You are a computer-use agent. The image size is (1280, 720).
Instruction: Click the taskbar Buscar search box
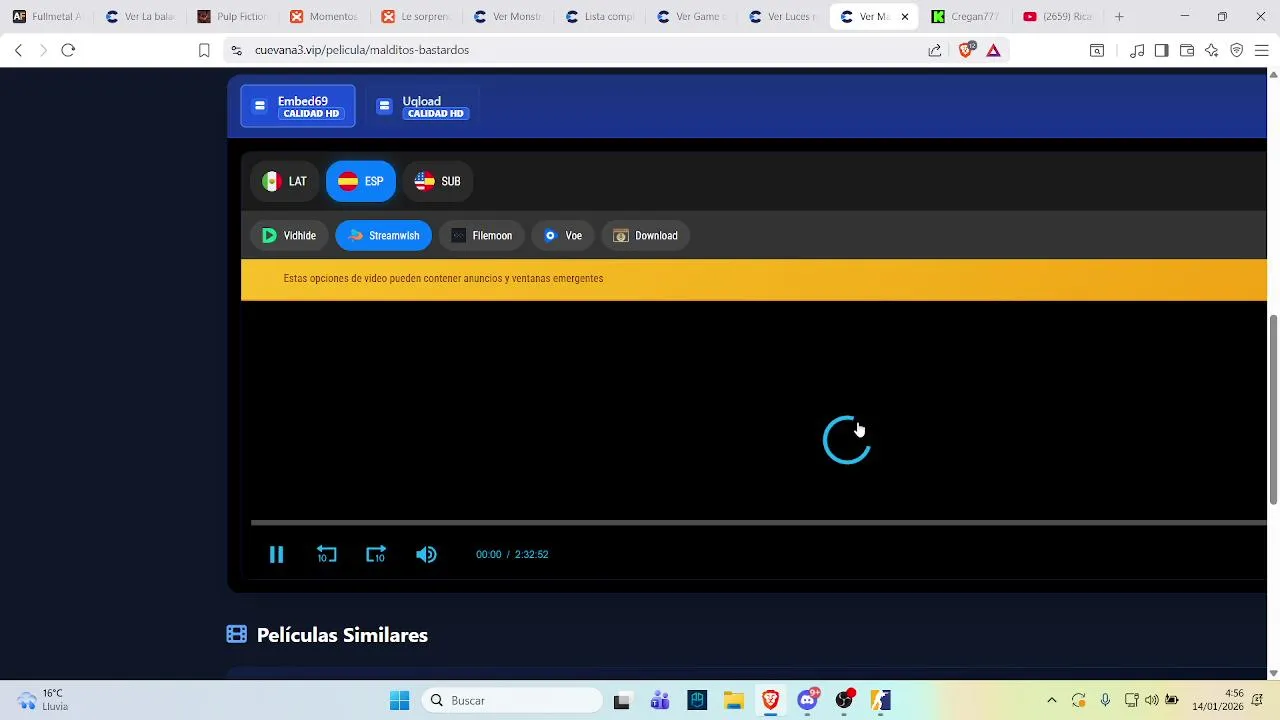[512, 700]
